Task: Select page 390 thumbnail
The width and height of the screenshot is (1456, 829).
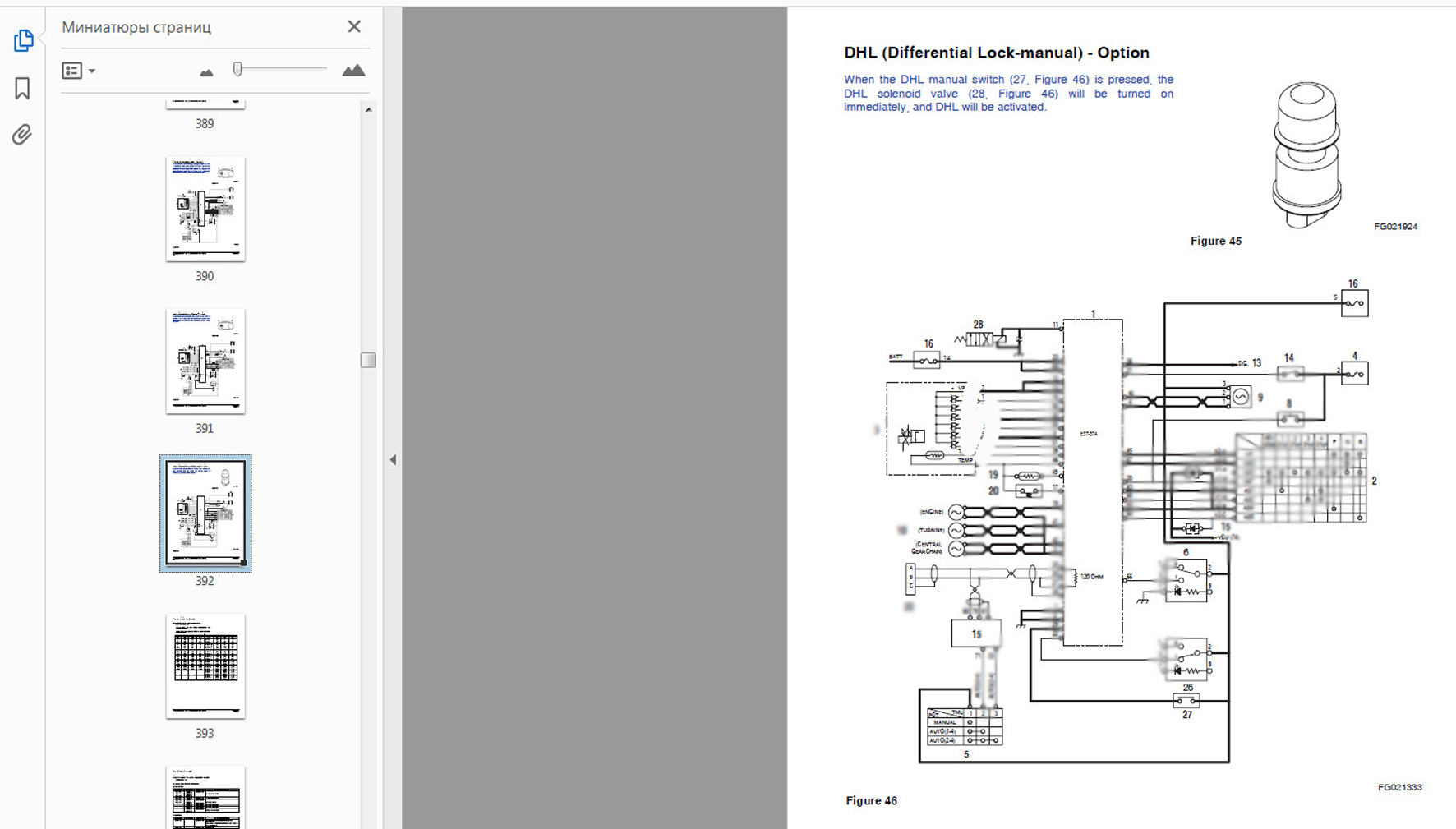Action: pos(205,209)
